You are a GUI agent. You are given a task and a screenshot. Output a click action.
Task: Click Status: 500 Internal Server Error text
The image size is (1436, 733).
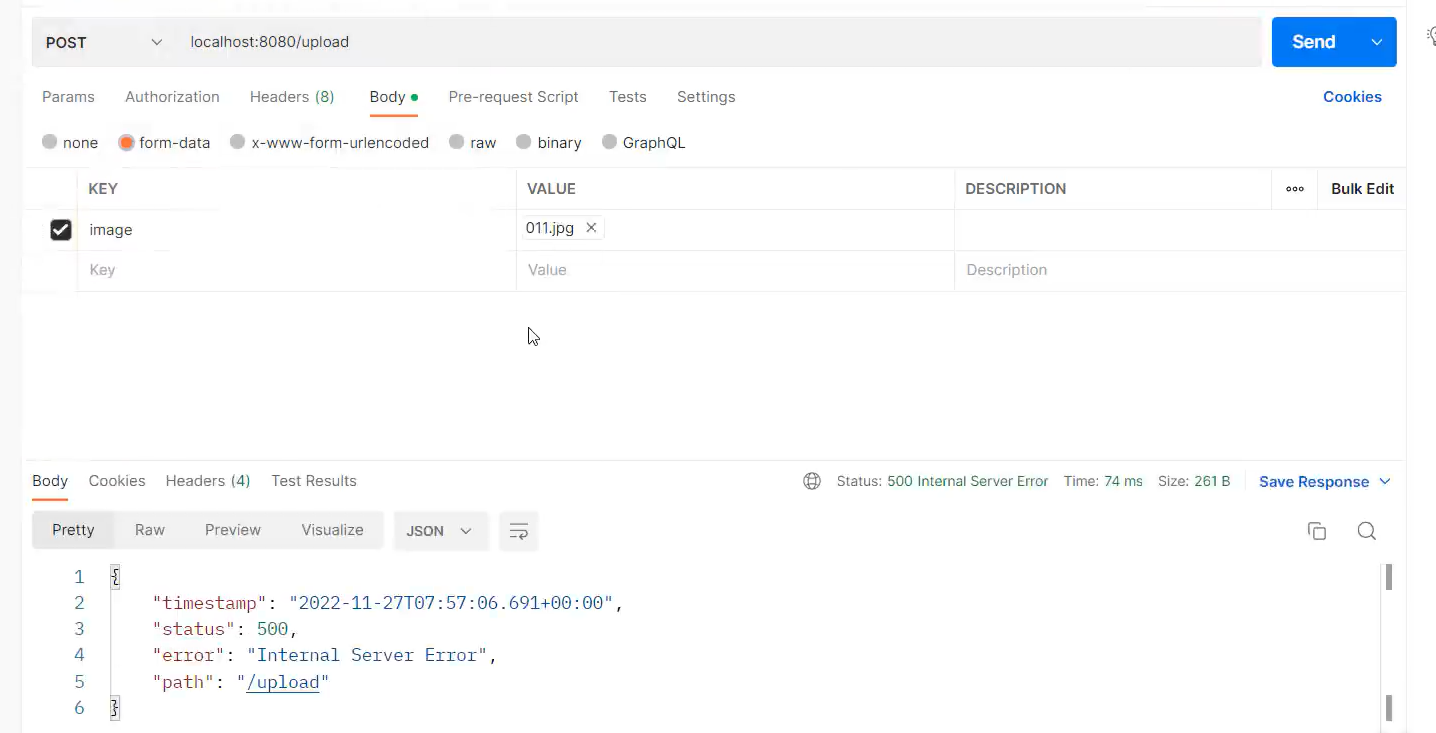[x=942, y=482]
